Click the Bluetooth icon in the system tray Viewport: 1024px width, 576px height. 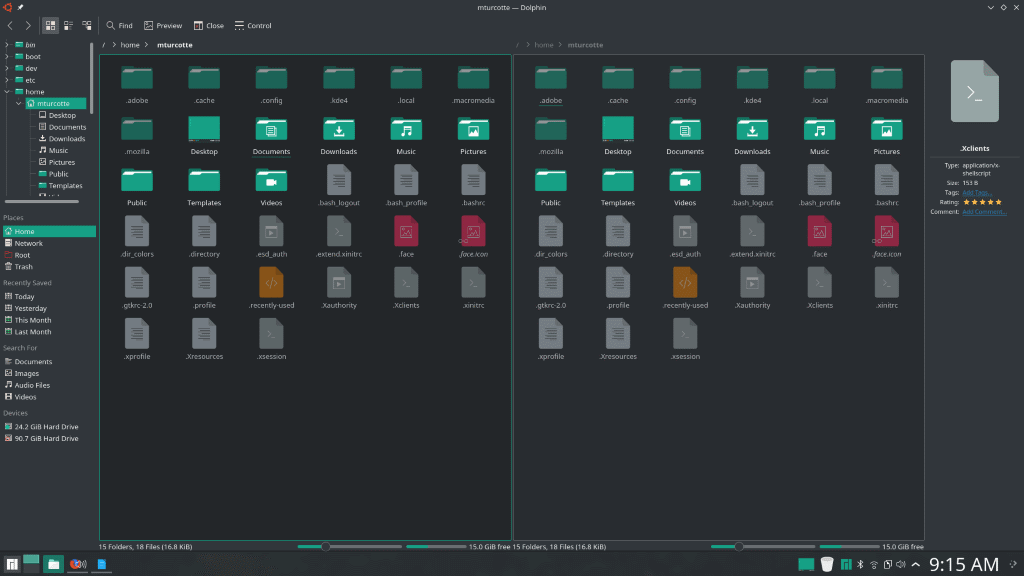click(860, 564)
